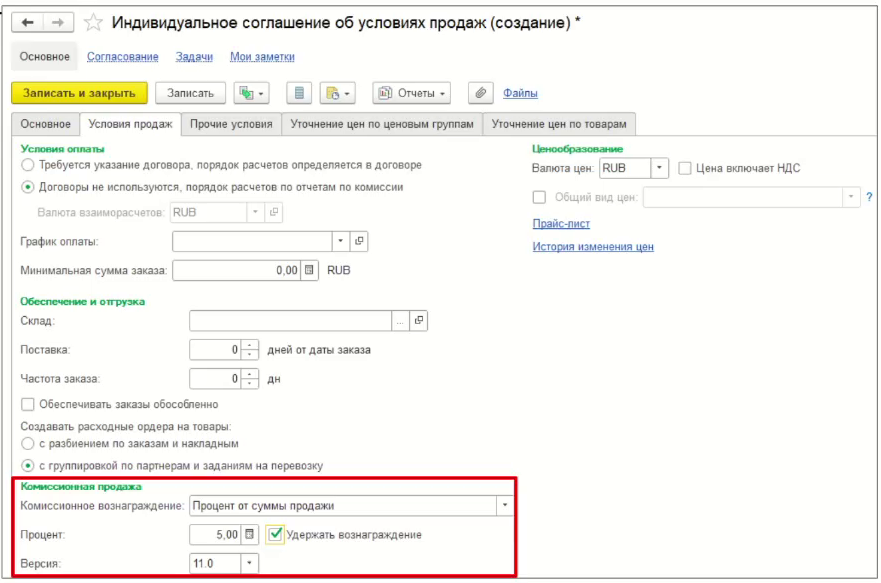Adjust the Поставка days spinner
The image size is (881, 583).
click(x=249, y=350)
